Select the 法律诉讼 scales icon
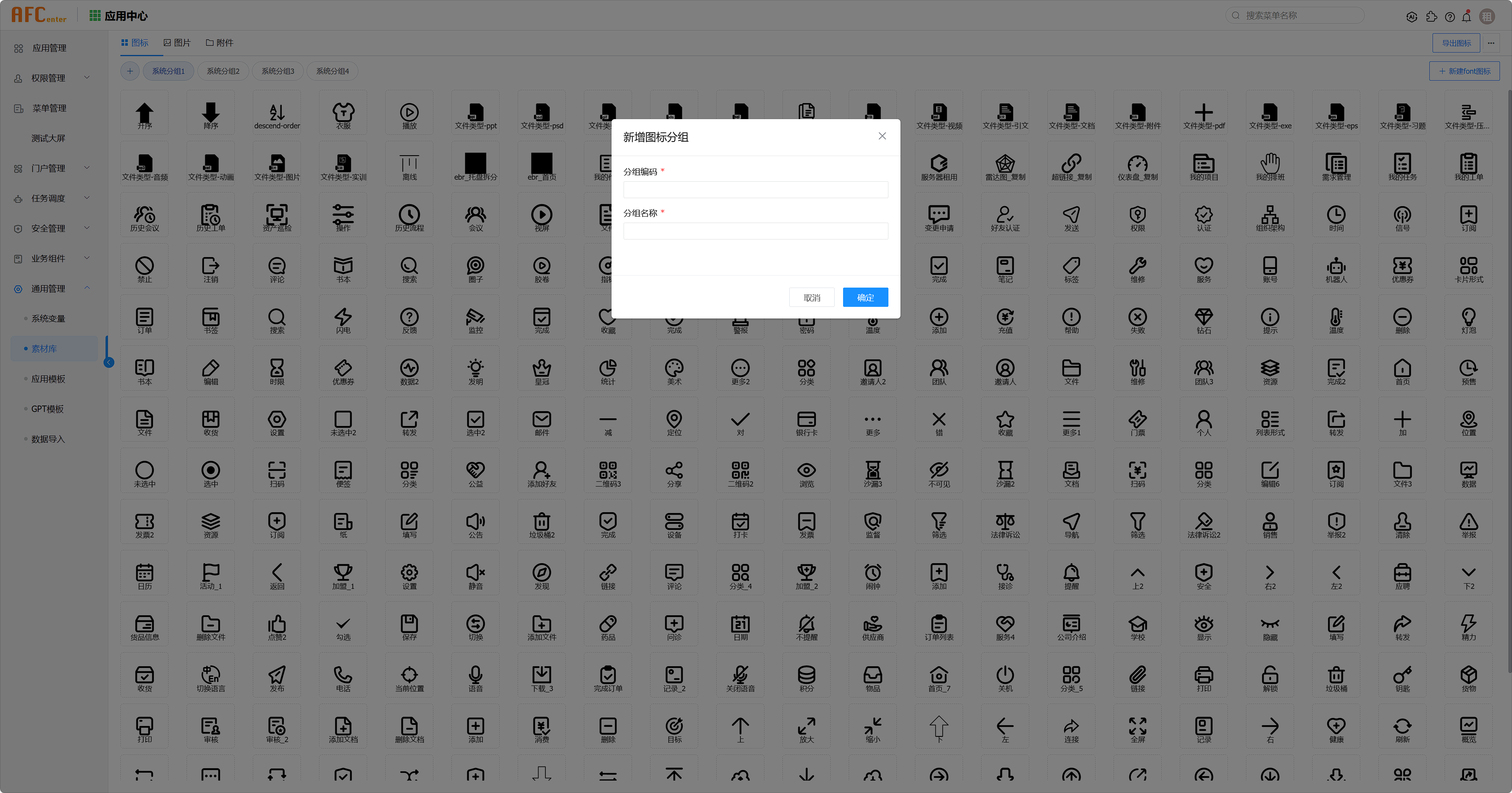1512x793 pixels. coord(1006,525)
